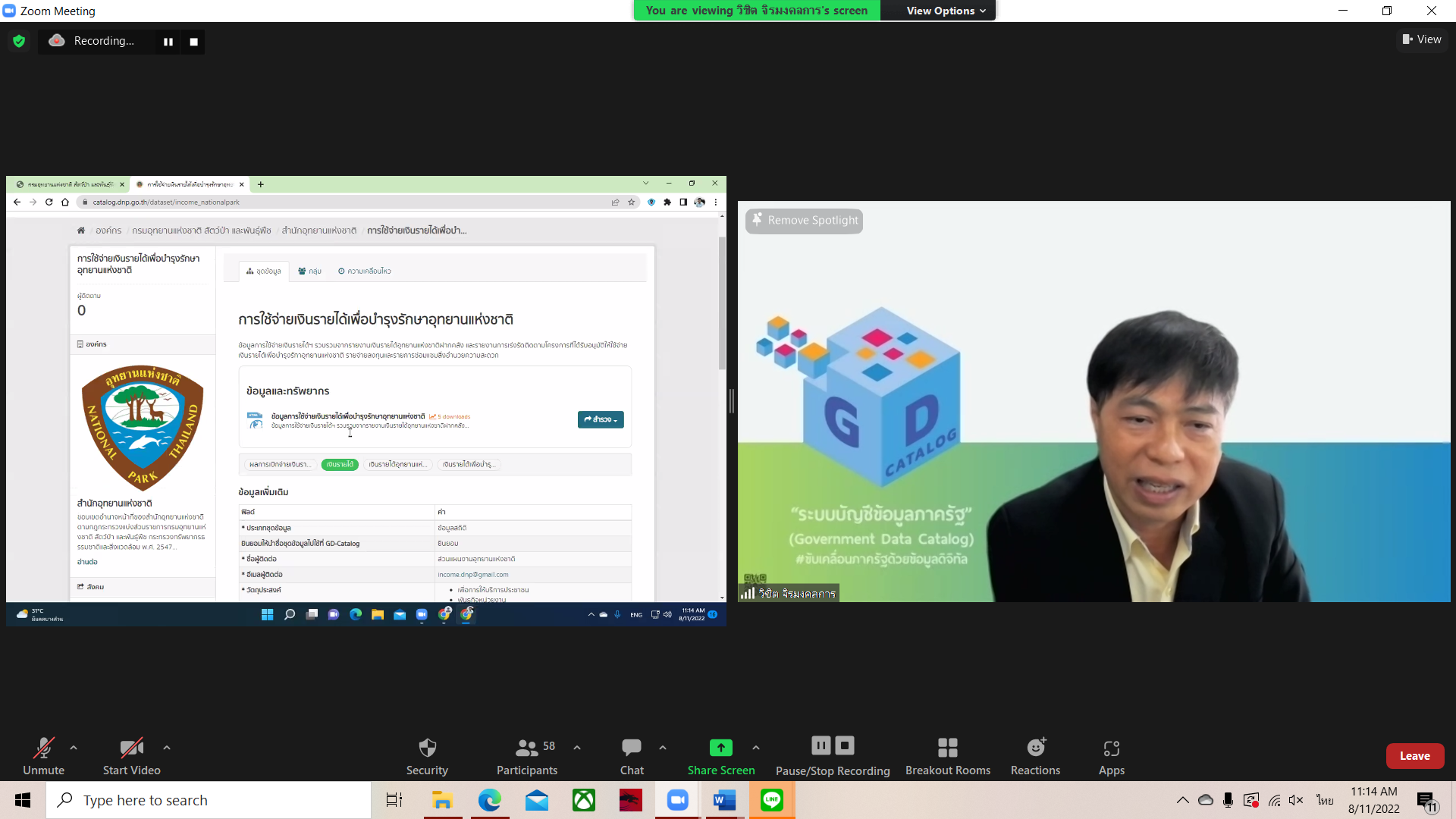1456x819 pixels.
Task: Open the Chat panel
Action: click(631, 748)
